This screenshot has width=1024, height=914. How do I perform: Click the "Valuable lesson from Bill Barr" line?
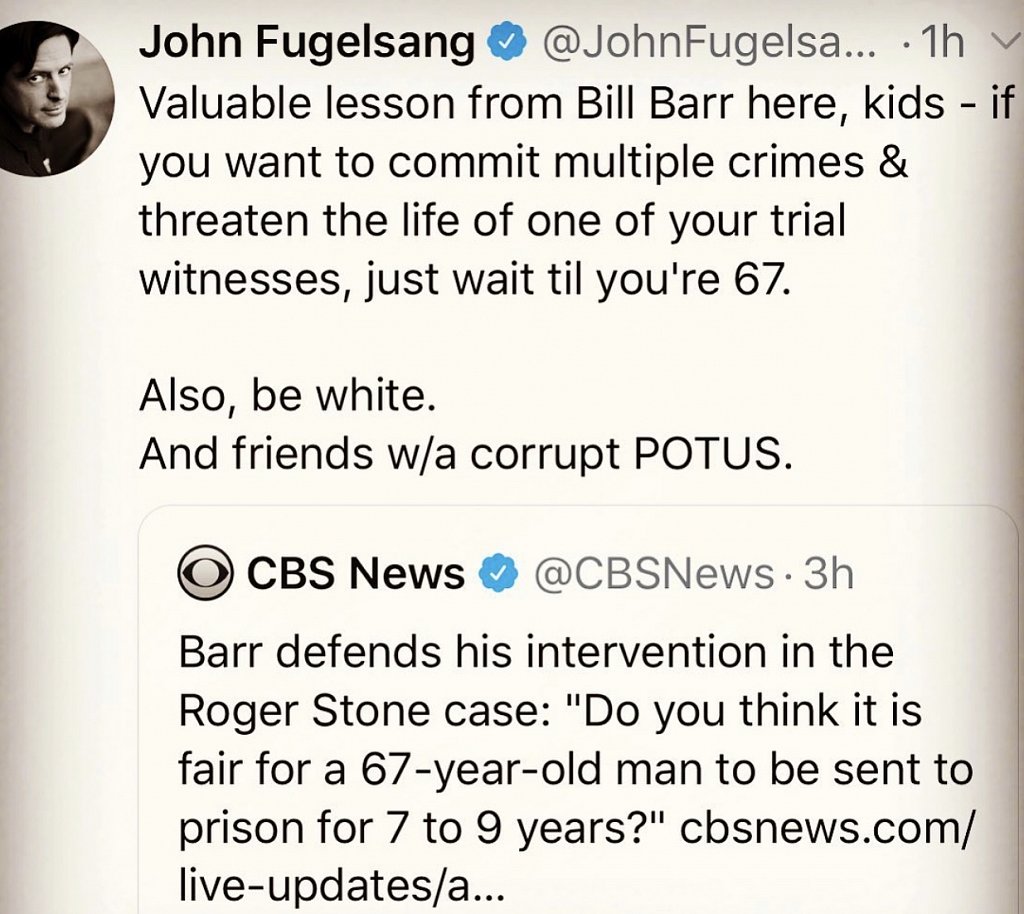coord(575,103)
